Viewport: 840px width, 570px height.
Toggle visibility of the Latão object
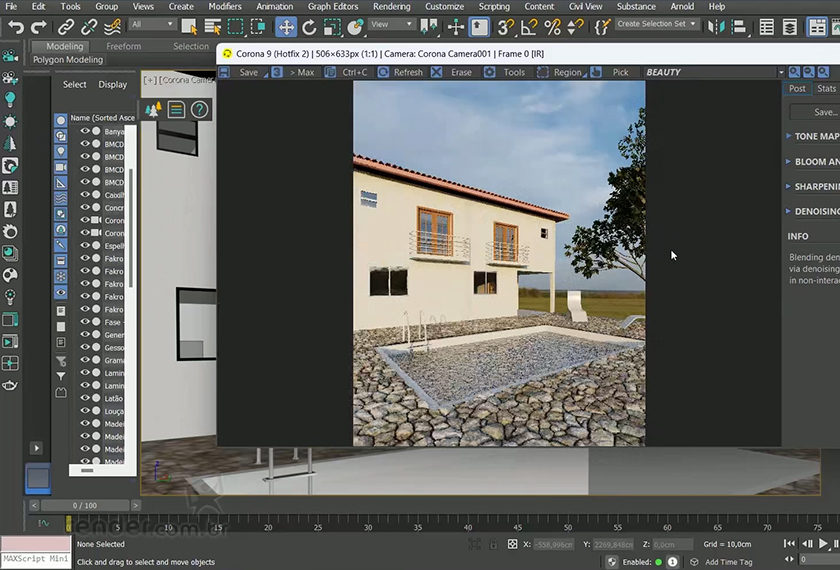pyautogui.click(x=85, y=398)
